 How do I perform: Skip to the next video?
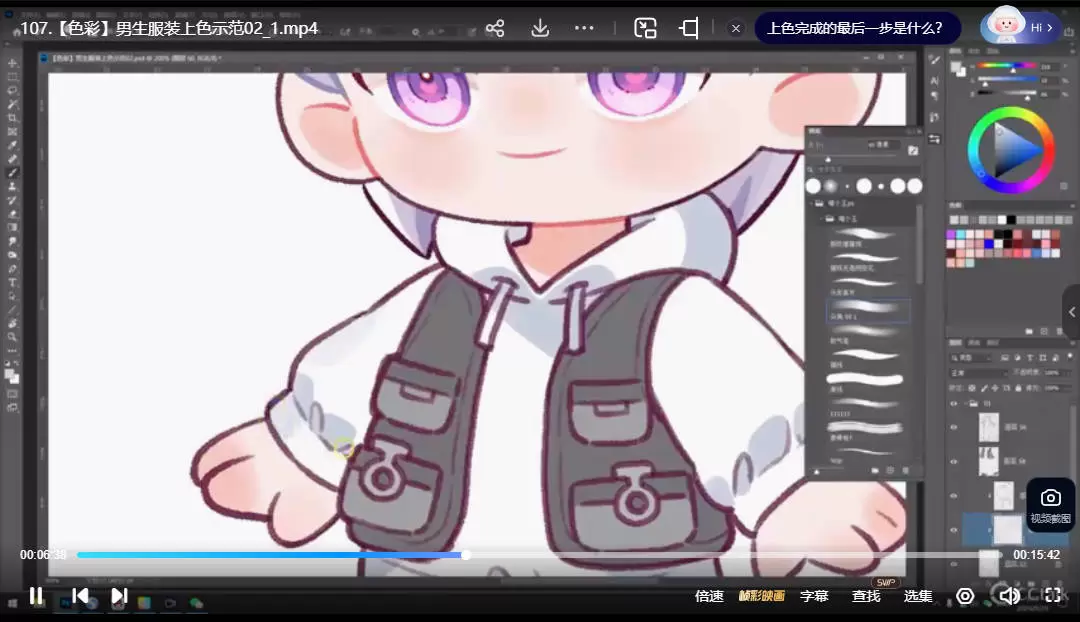pyautogui.click(x=119, y=596)
